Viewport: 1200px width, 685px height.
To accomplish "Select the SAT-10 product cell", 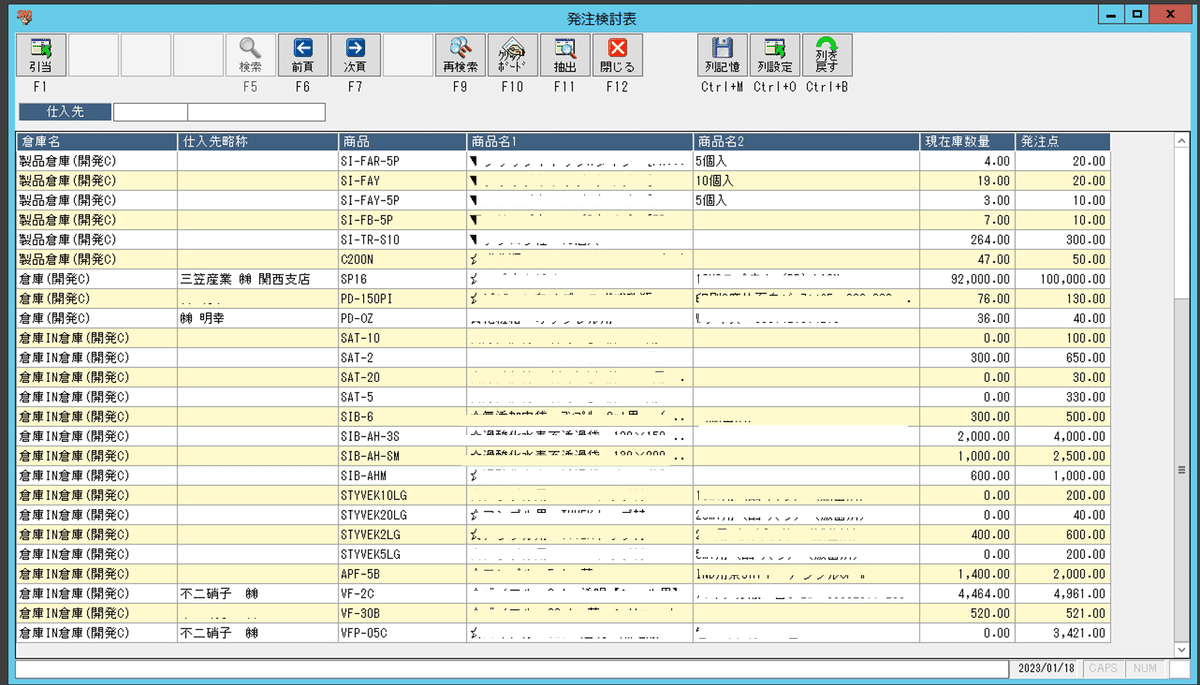I will click(x=402, y=338).
